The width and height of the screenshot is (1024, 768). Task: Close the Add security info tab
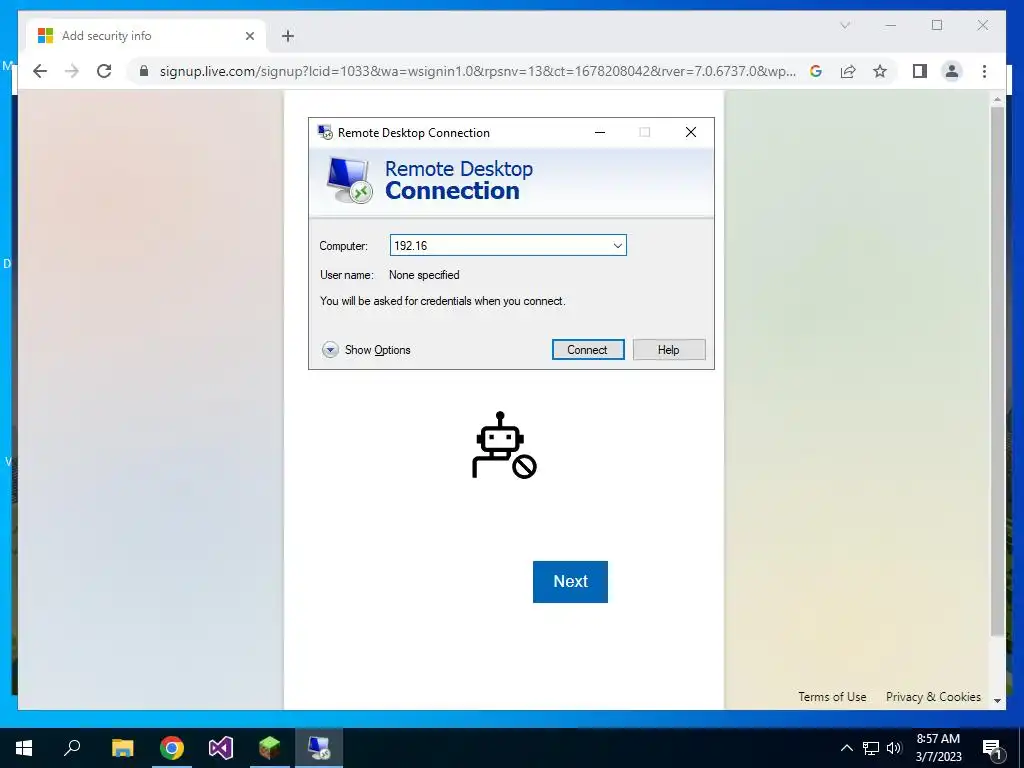click(249, 36)
